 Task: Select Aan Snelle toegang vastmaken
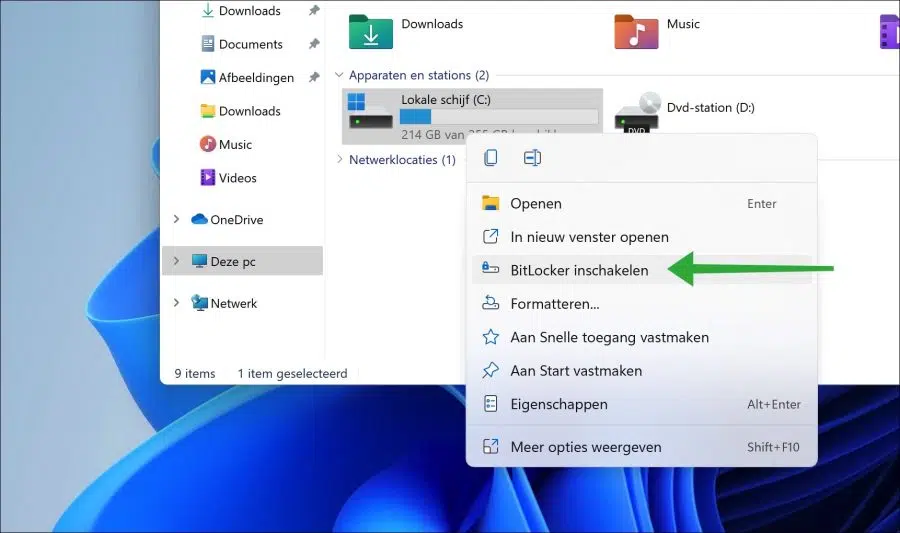(x=642, y=337)
